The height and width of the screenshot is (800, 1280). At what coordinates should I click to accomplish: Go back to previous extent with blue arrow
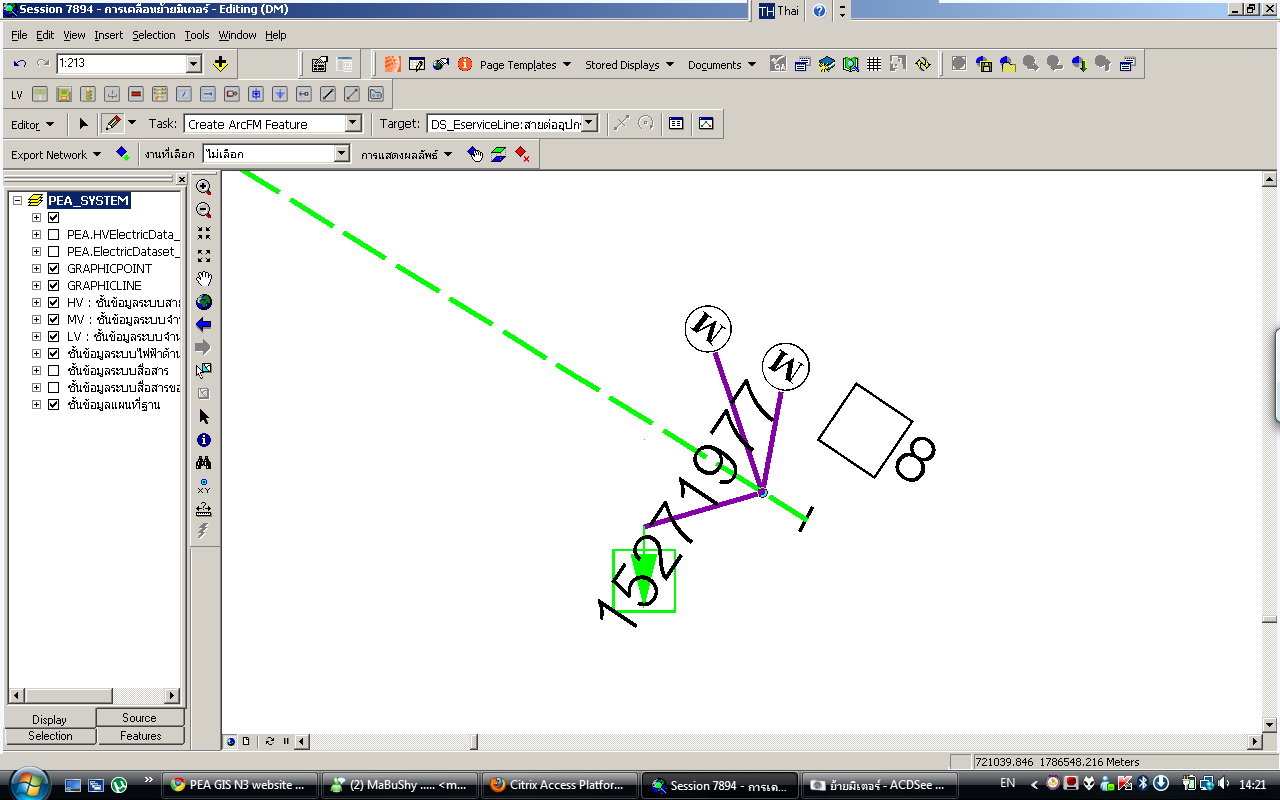coord(204,324)
